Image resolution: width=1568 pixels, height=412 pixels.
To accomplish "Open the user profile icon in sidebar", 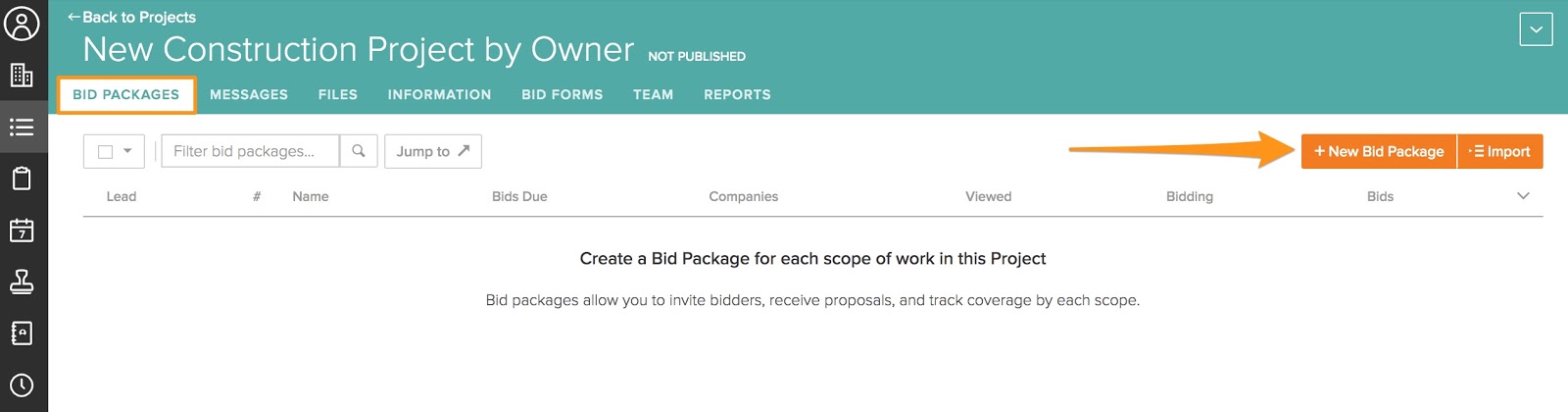I will (x=22, y=24).
